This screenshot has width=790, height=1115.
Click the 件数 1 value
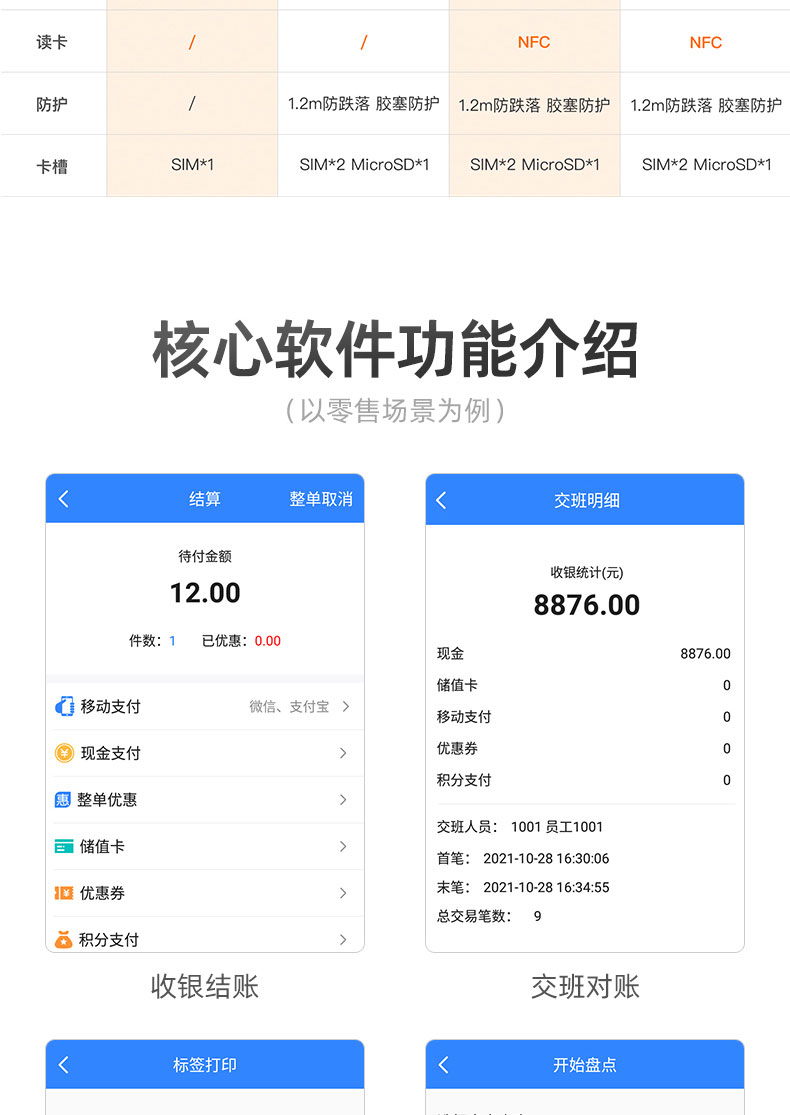172,641
